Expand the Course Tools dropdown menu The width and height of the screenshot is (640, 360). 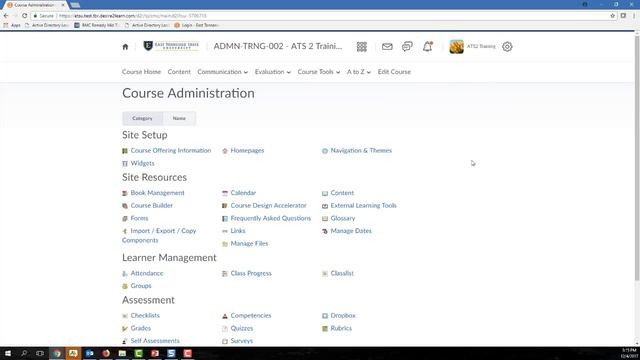(x=319, y=72)
